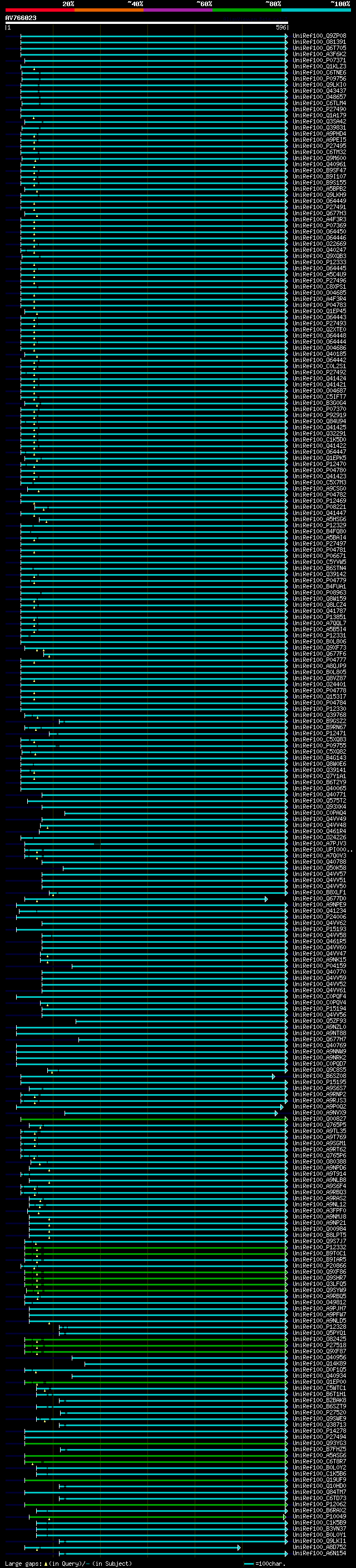The height and width of the screenshot is (1568, 356).
Task: Select the UniRef100_P07369 label
Action: pyautogui.click(x=319, y=225)
